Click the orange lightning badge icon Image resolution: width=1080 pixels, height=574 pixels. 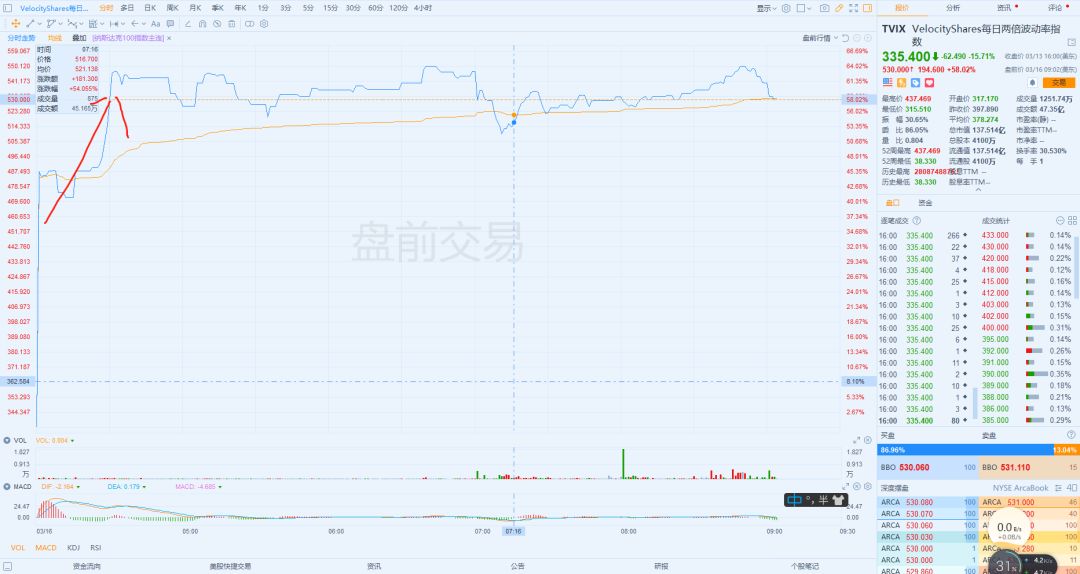coord(901,82)
